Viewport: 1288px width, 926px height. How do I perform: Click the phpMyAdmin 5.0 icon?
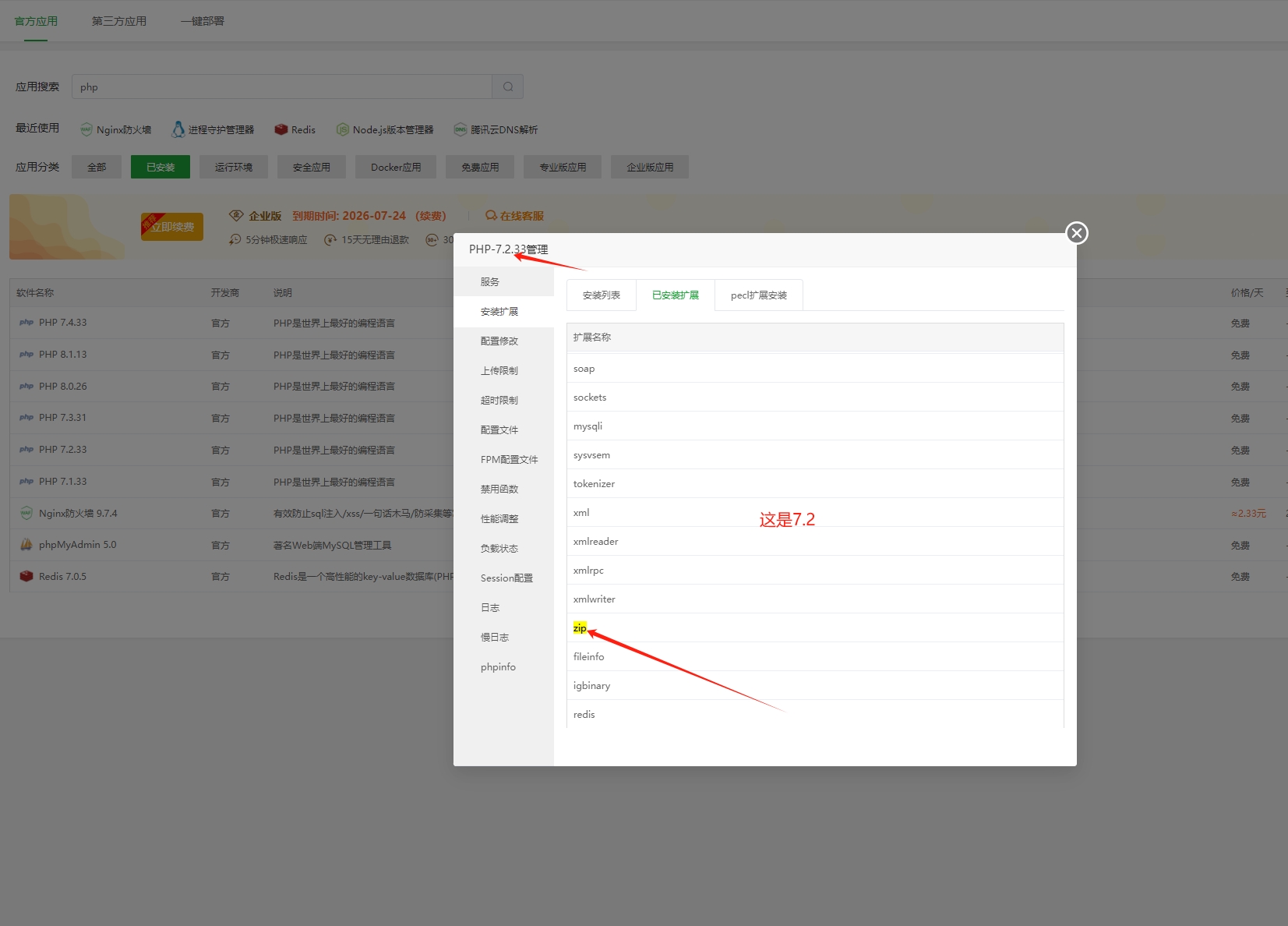click(26, 544)
